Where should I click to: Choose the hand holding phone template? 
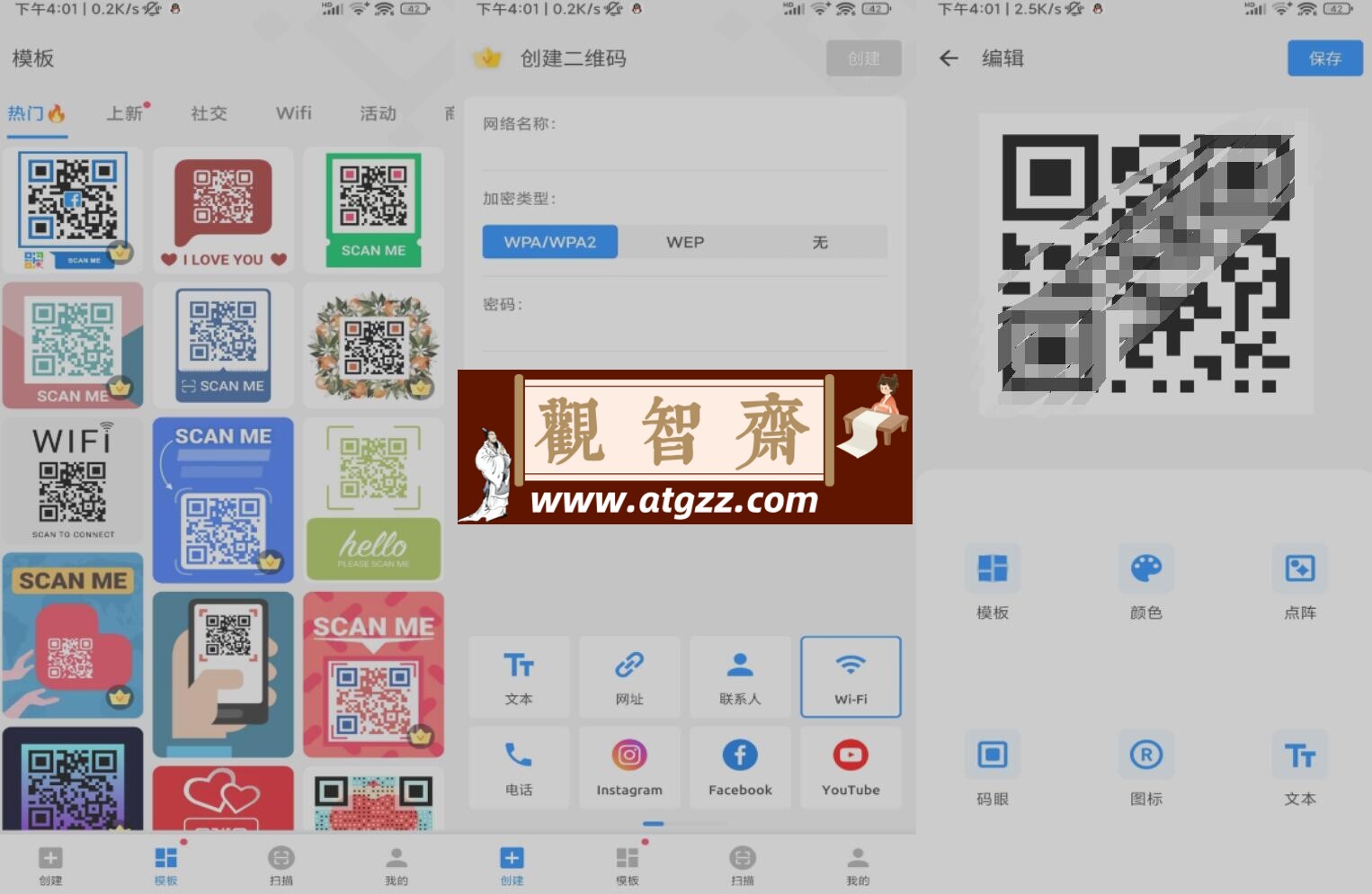[x=224, y=675]
